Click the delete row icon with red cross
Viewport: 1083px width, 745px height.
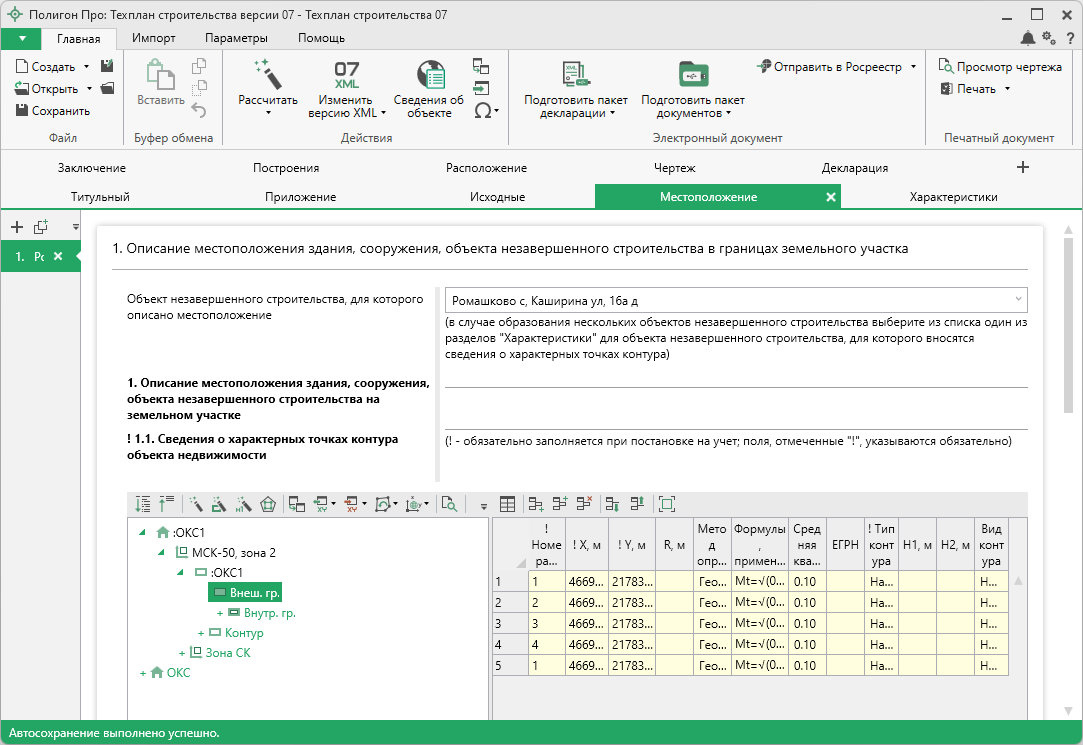(x=585, y=505)
